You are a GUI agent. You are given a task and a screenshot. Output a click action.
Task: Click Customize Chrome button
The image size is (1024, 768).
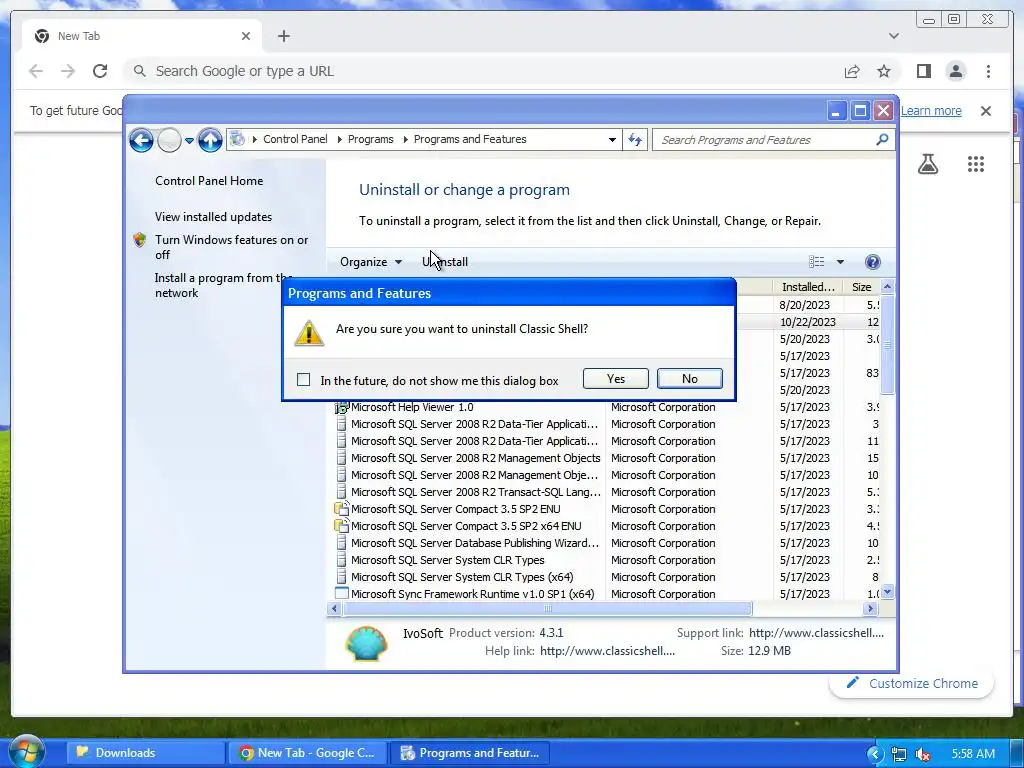(912, 683)
